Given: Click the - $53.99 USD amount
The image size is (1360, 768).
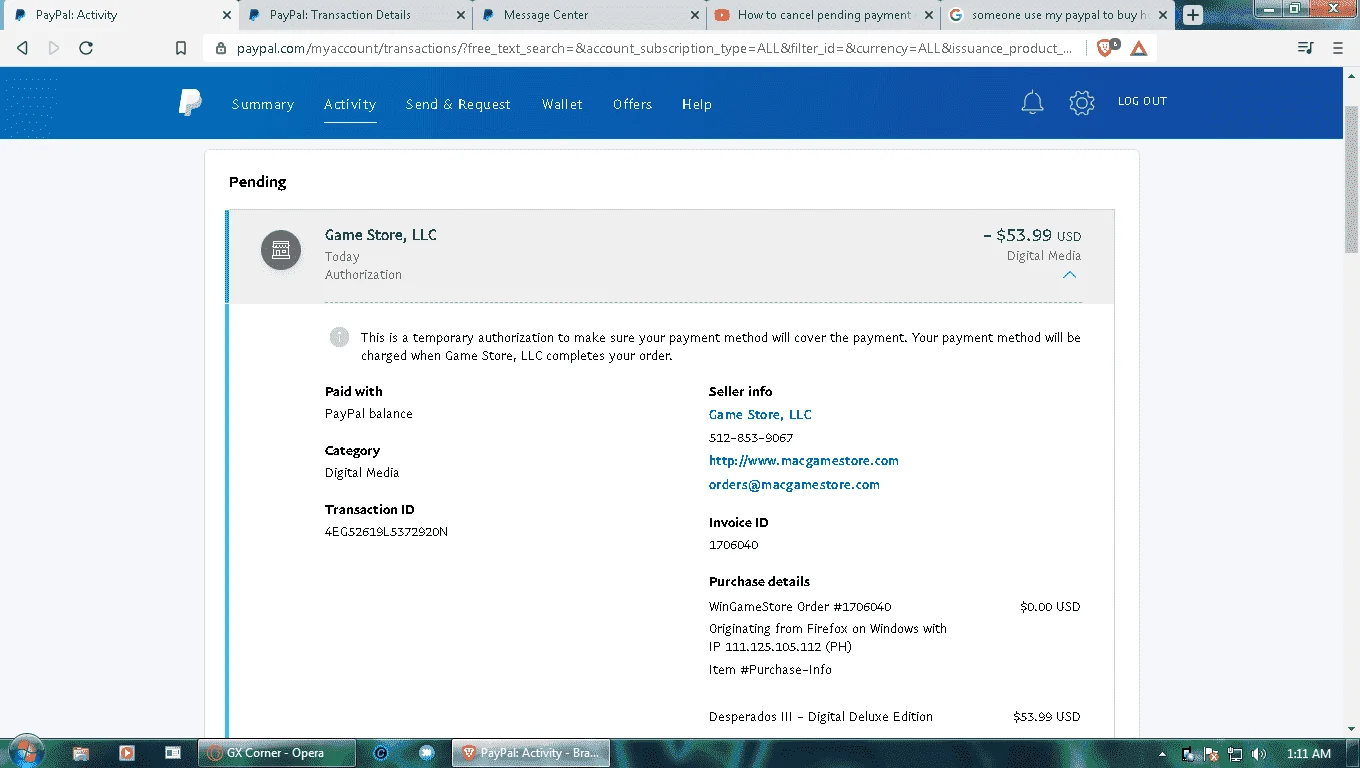Looking at the screenshot, I should pyautogui.click(x=1032, y=236).
